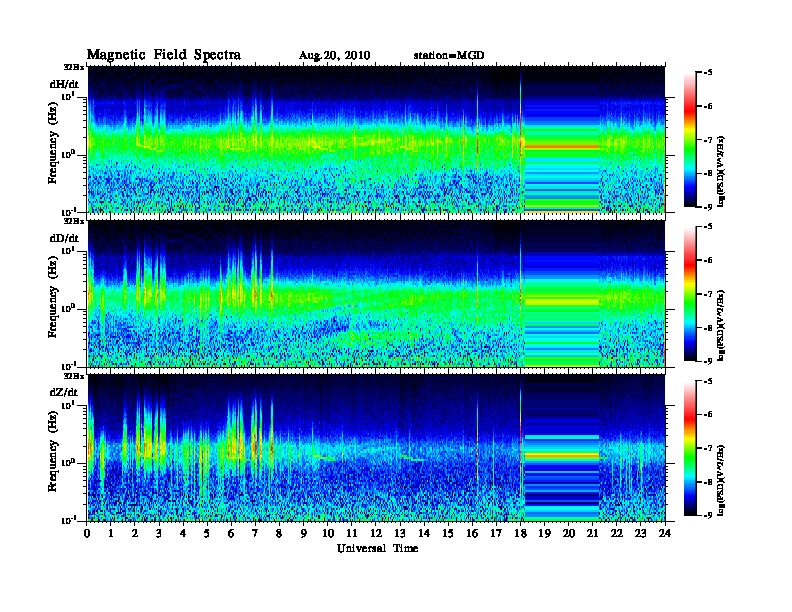This screenshot has width=792, height=612.
Task: Click the hour 6 tick label on the time axis
Action: (231, 533)
